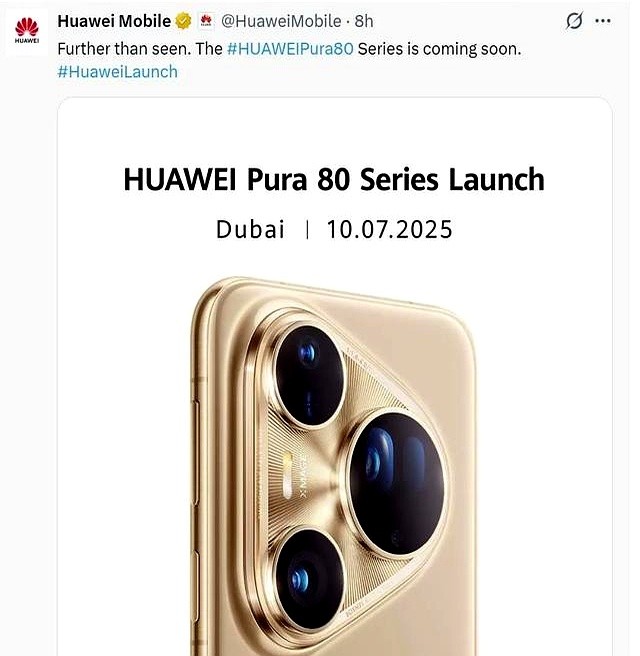Click the bottom camera lens on phone
Screen dimensions: 640x656
[310, 579]
